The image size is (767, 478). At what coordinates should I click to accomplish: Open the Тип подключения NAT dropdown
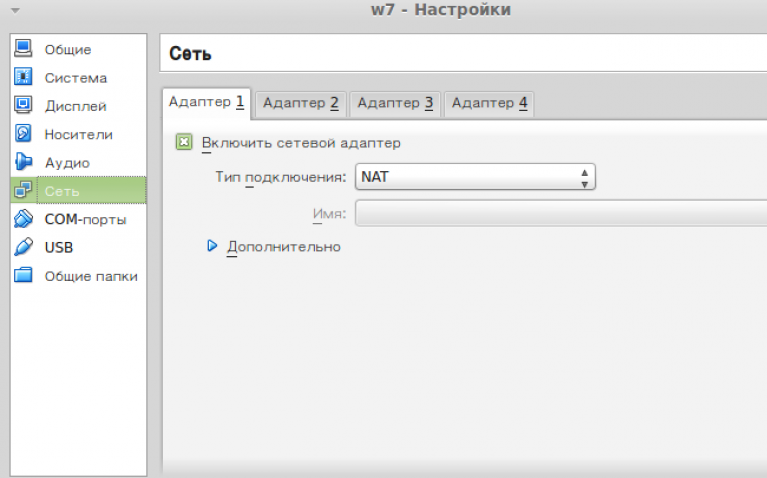tap(475, 177)
